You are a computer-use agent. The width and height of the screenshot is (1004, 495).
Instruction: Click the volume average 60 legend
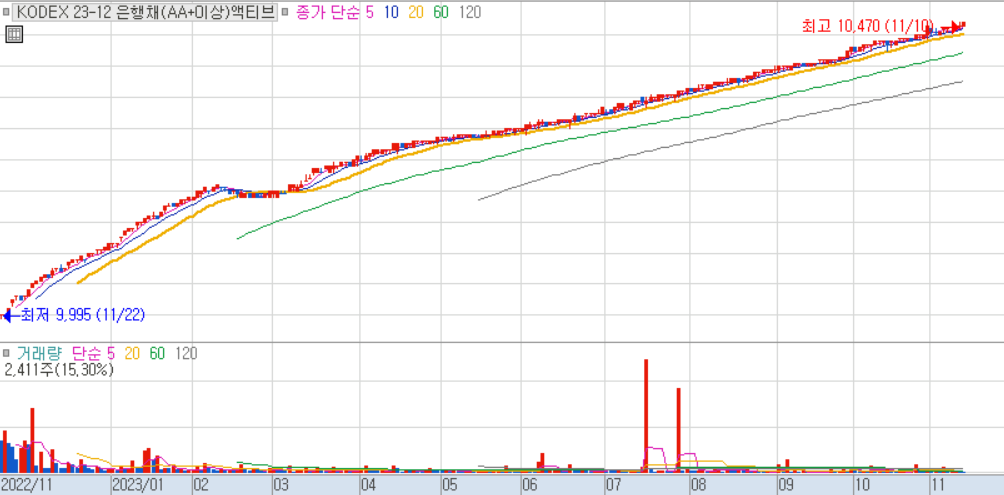(x=158, y=353)
